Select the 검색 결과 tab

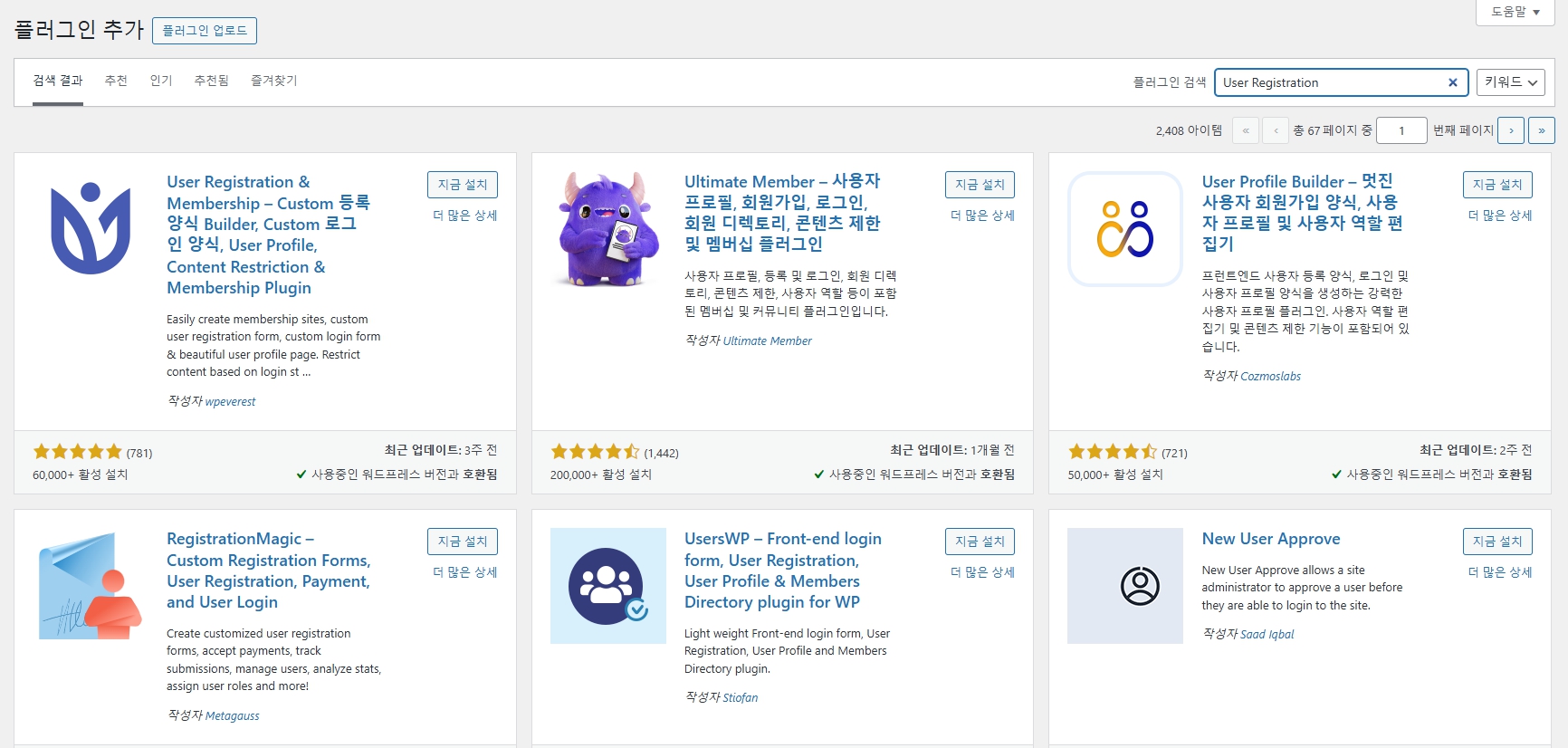click(x=58, y=81)
